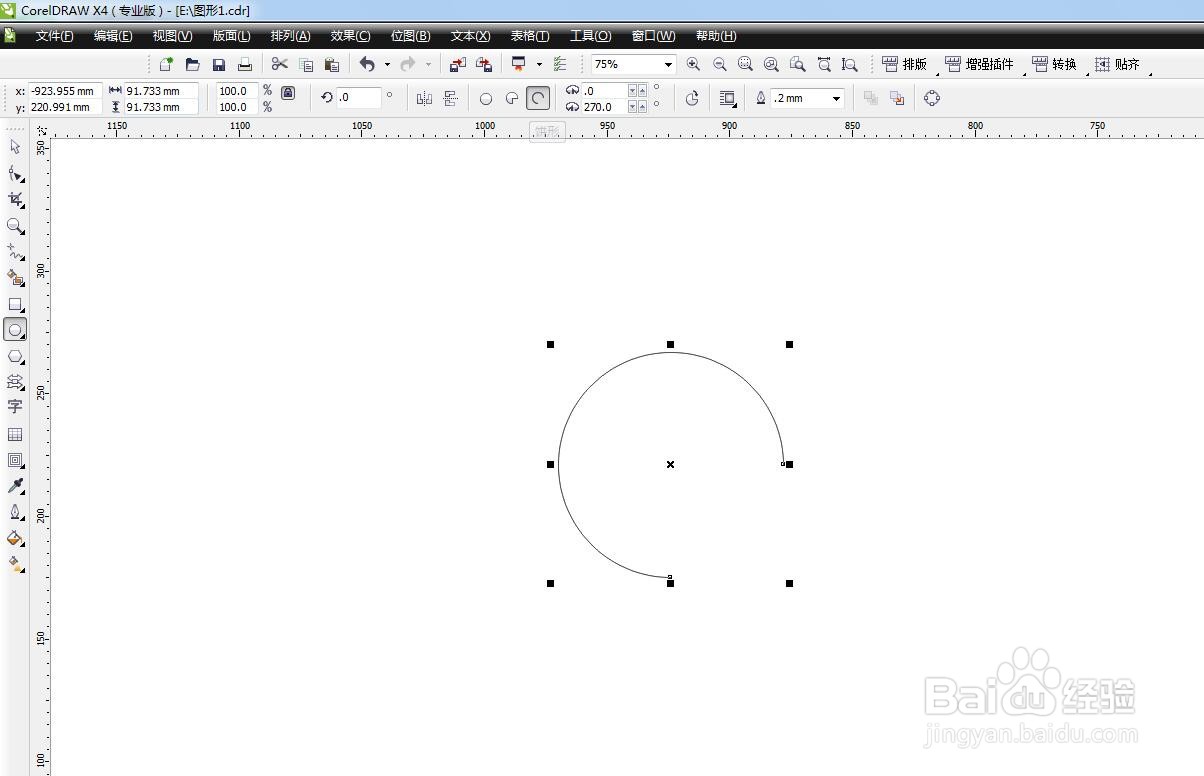
Task: Open a file with folder icon
Action: pyautogui.click(x=192, y=64)
